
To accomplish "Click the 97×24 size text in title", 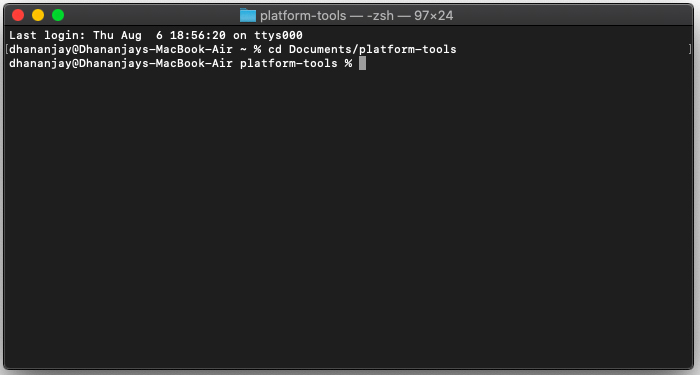I will point(433,16).
